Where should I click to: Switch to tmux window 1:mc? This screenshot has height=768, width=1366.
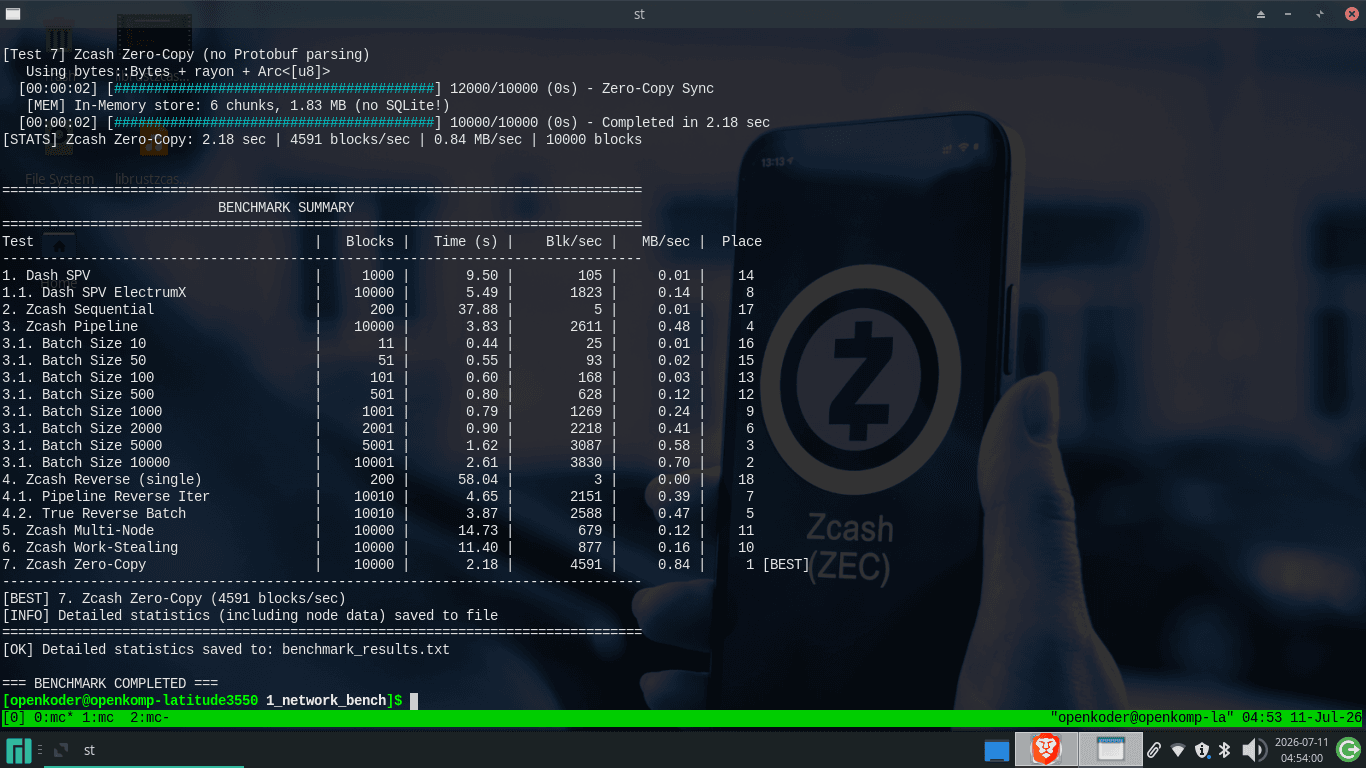tap(98, 718)
